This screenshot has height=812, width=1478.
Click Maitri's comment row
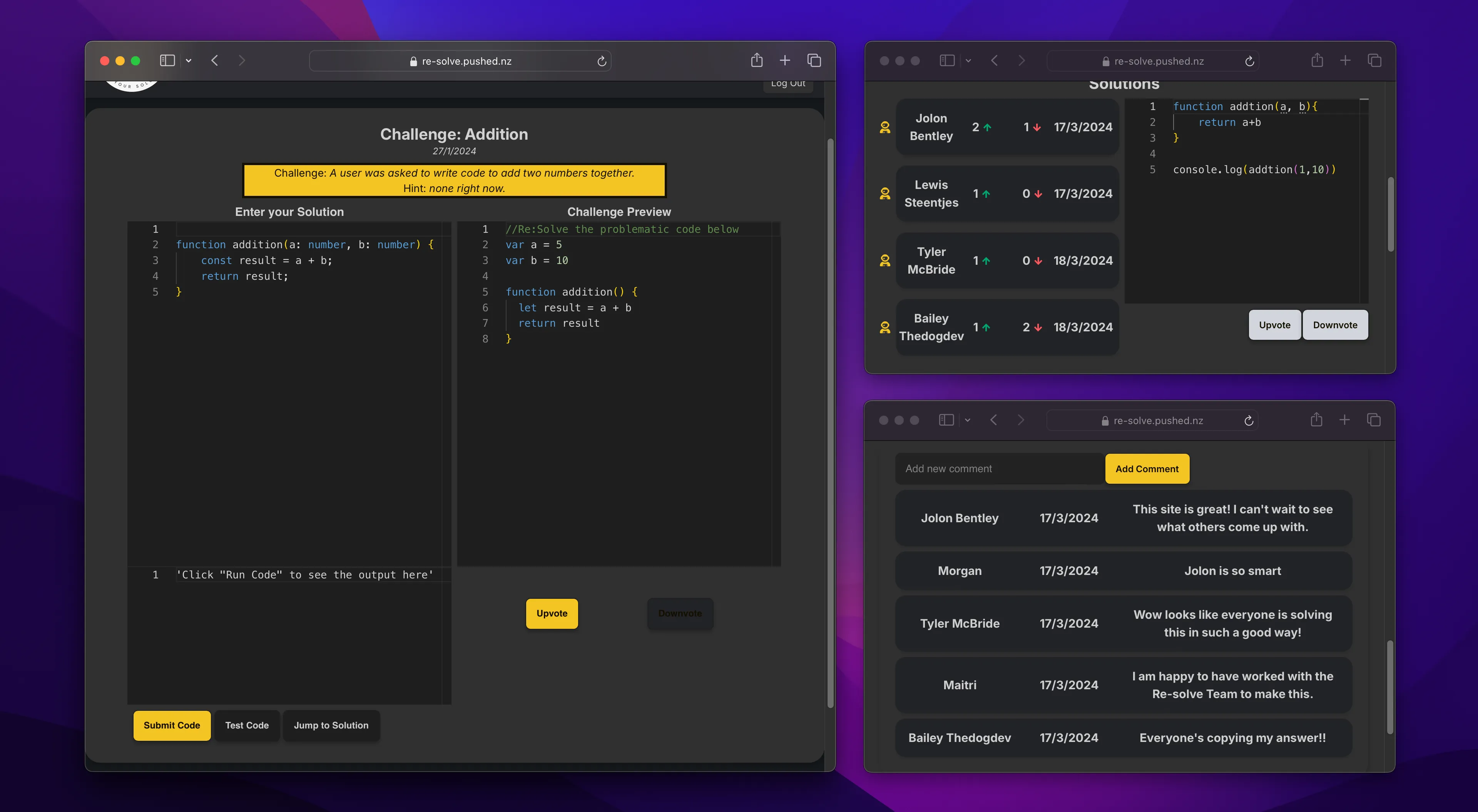1124,685
